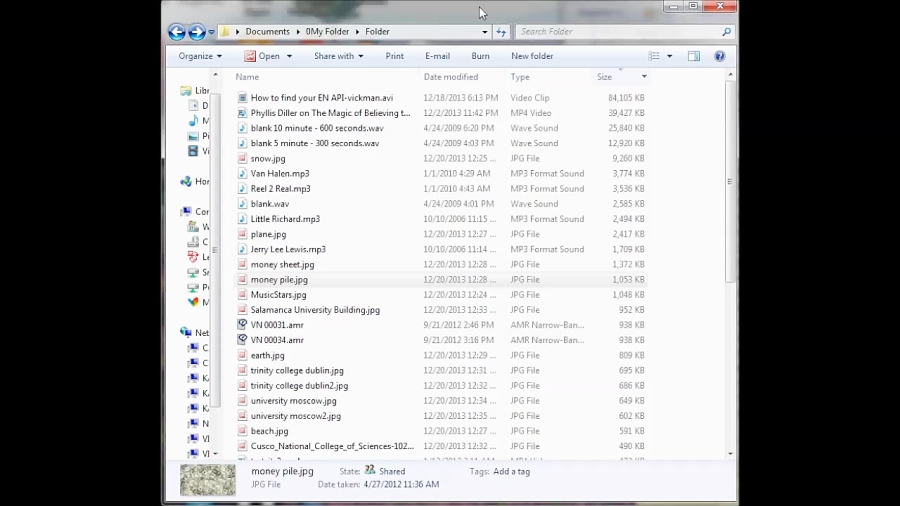The height and width of the screenshot is (506, 900).
Task: Click the navigation pane scrollbar
Action: [x=215, y=250]
